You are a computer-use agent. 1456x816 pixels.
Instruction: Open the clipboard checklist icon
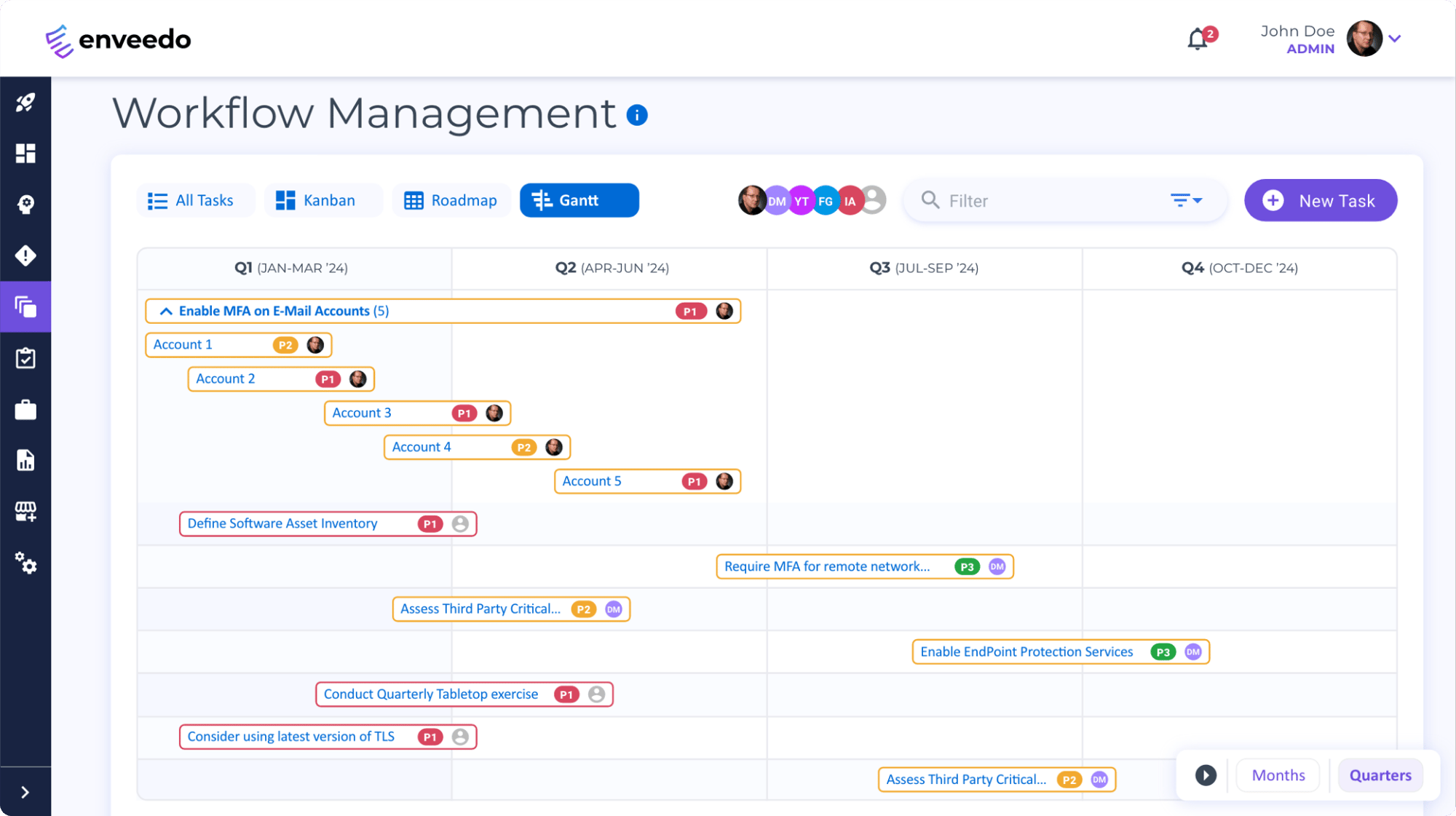point(26,357)
